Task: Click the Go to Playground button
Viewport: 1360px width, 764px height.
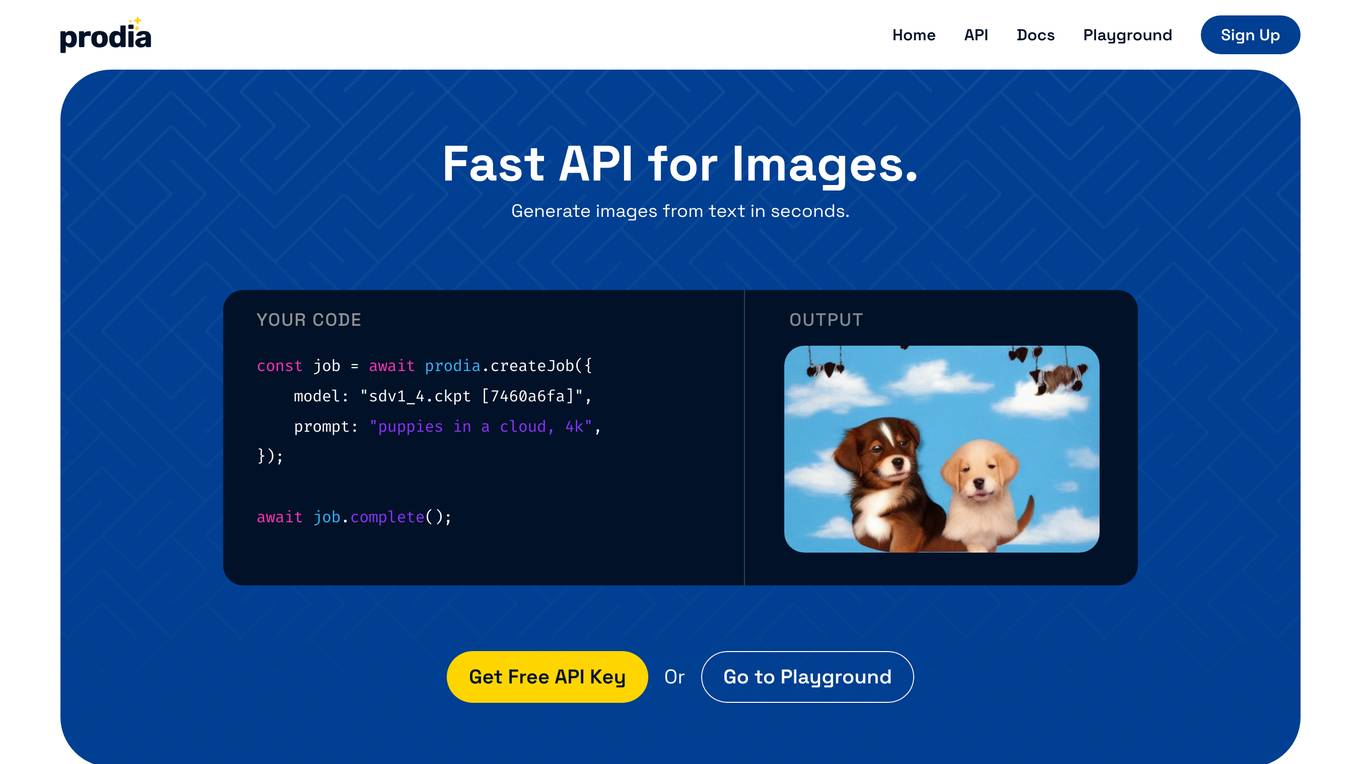Action: [x=807, y=677]
